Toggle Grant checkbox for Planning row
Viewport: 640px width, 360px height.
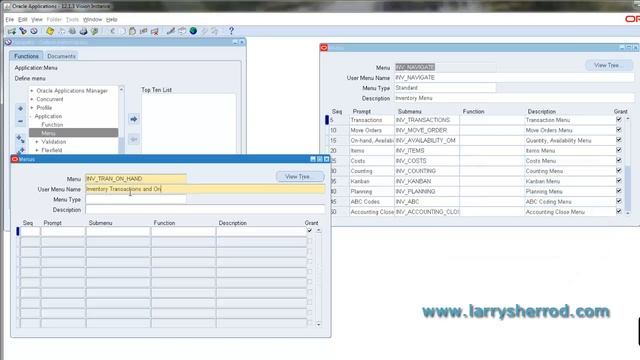[619, 191]
